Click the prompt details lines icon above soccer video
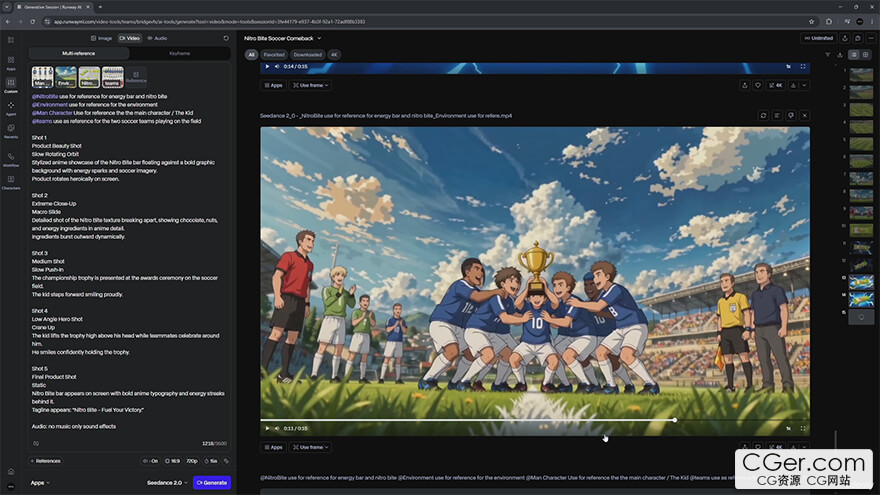The width and height of the screenshot is (880, 495). (x=777, y=116)
